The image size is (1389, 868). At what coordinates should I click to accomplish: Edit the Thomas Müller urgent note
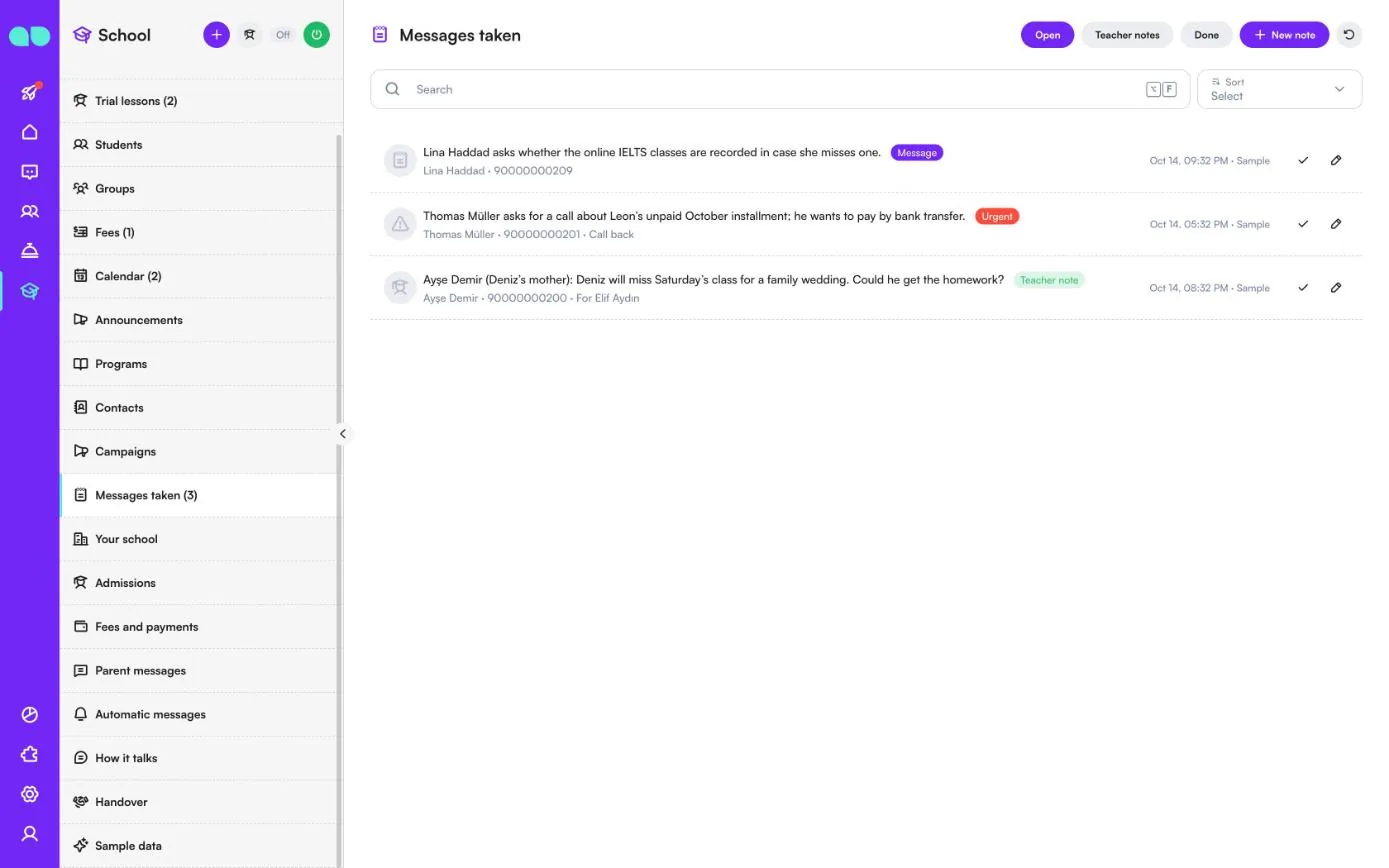click(1336, 224)
